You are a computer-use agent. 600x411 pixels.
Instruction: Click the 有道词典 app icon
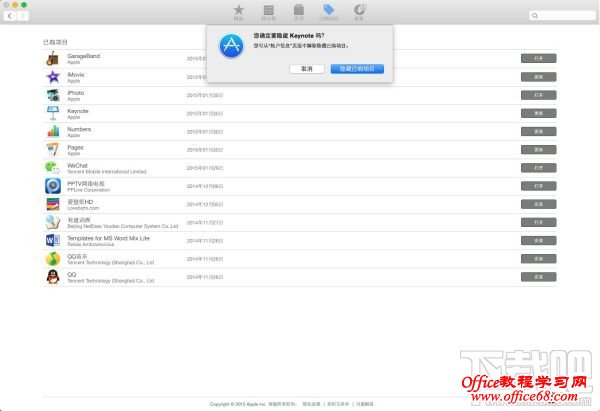pos(53,222)
